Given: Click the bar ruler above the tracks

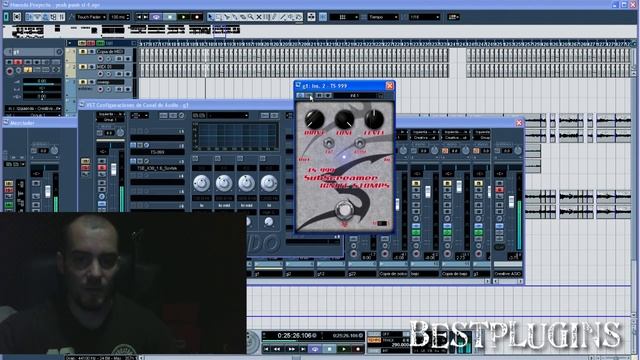Looking at the screenshot, I should (x=384, y=43).
